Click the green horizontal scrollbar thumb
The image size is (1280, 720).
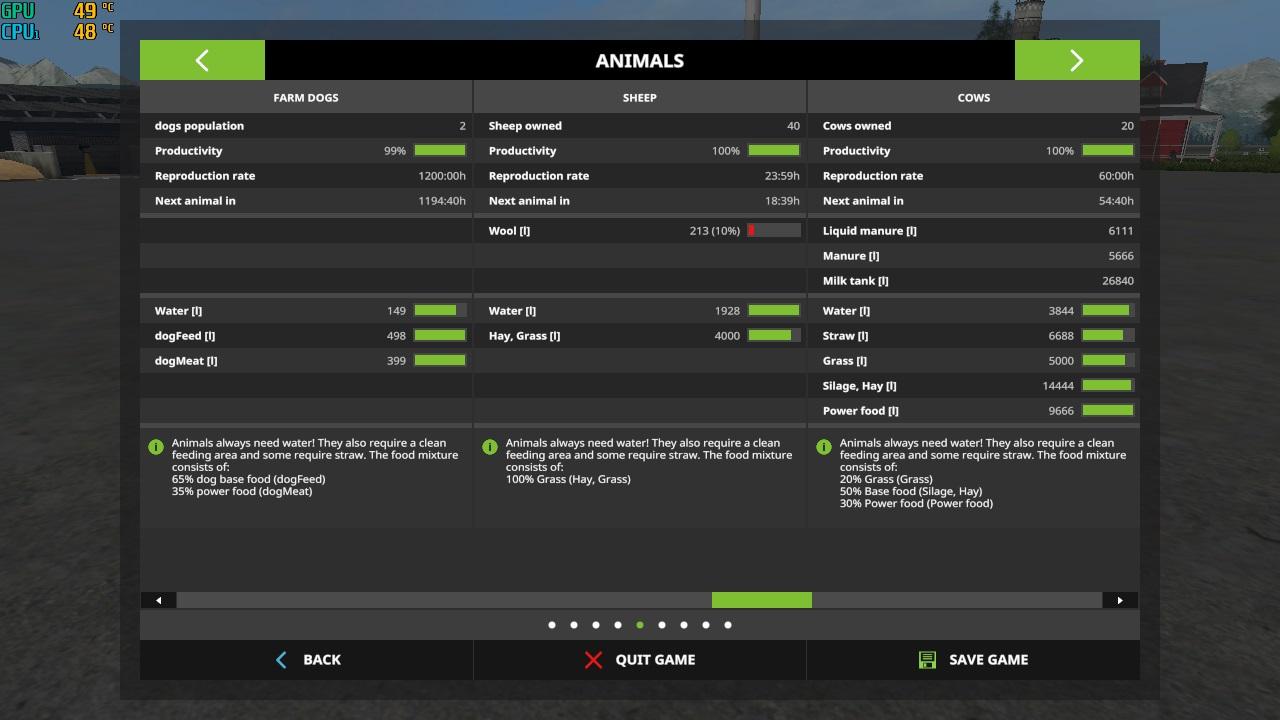pos(761,600)
